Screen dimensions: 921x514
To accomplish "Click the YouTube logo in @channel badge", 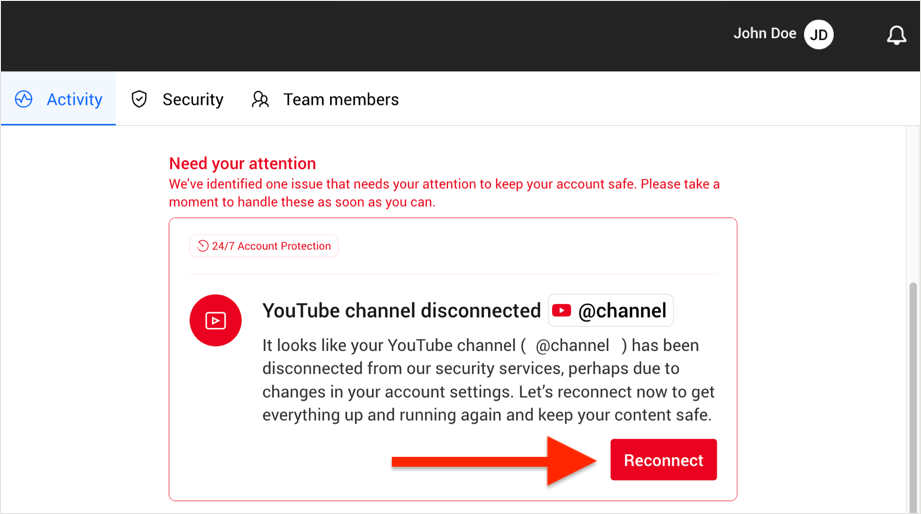I will tap(562, 310).
